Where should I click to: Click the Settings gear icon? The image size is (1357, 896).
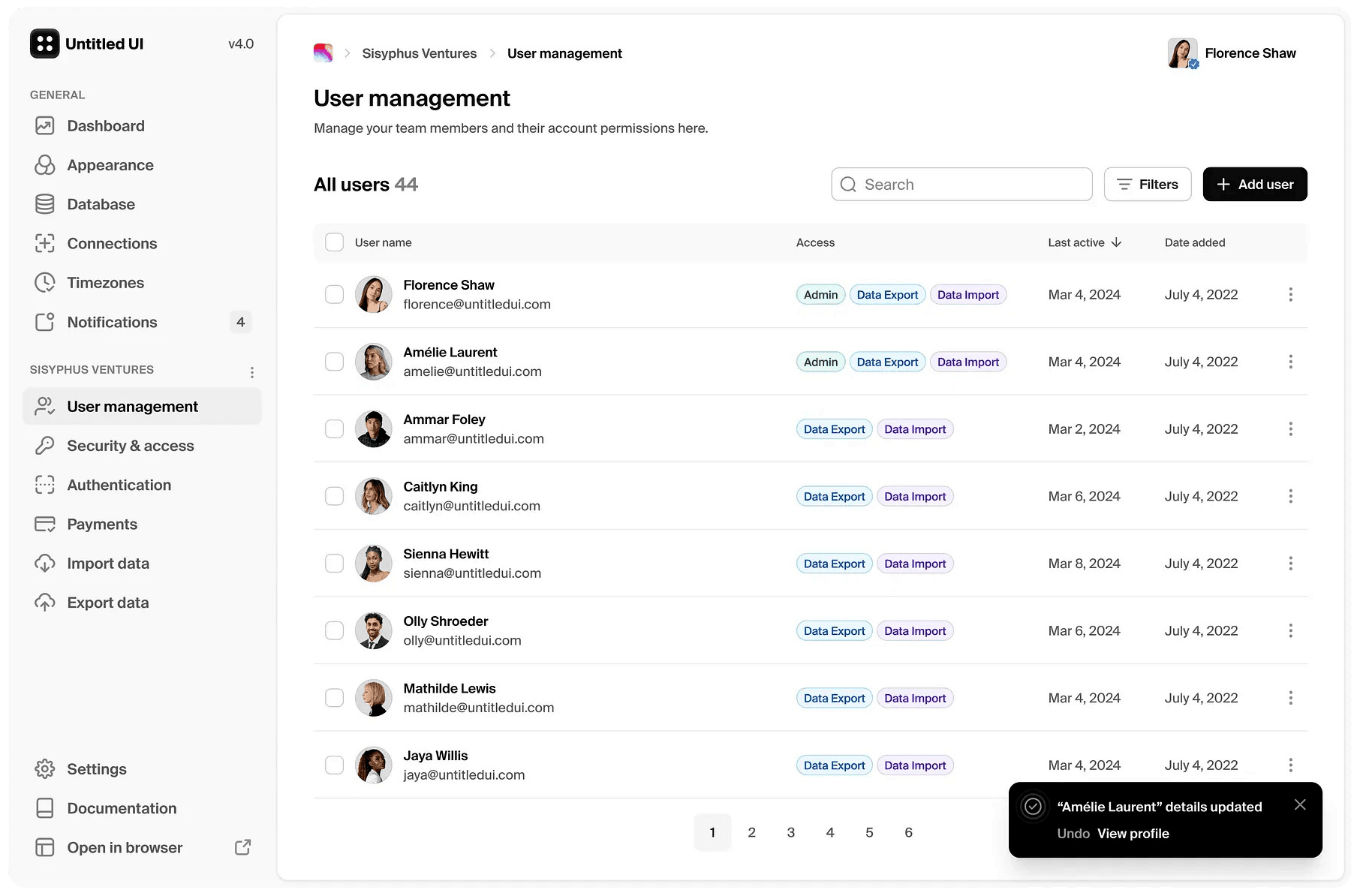pos(45,769)
